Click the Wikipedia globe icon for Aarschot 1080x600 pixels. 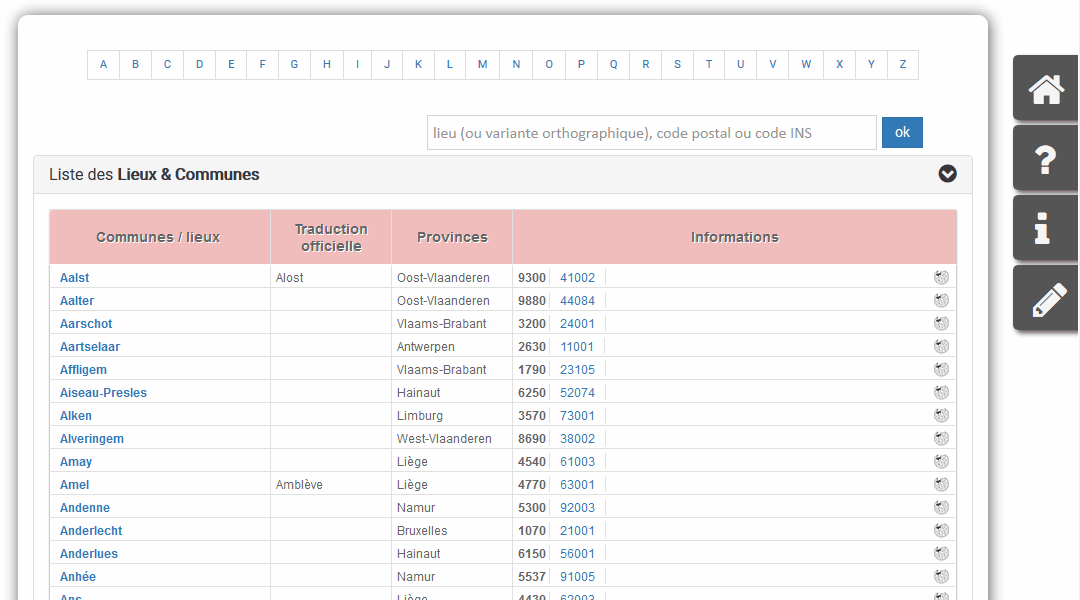coord(941,323)
